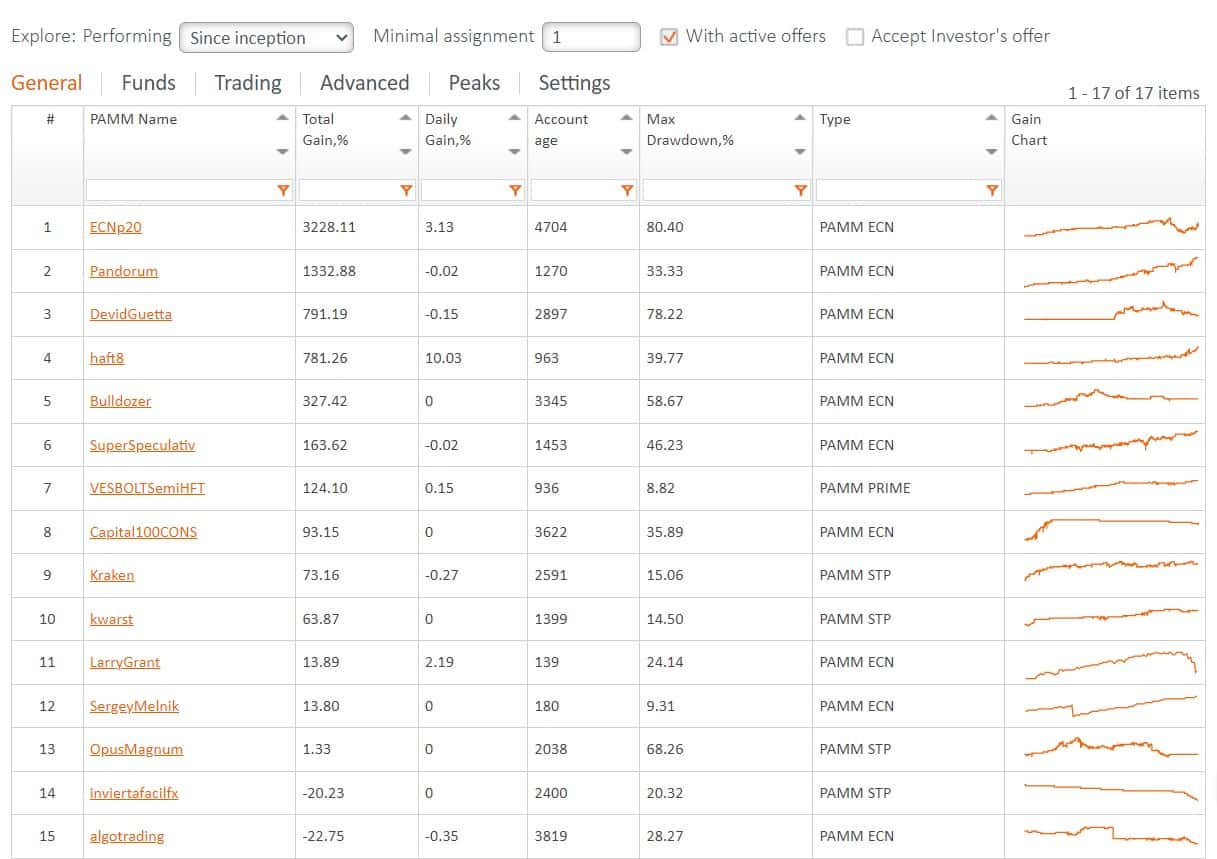This screenshot has width=1217, height=859.
Task: Open the Advanced tab
Action: tap(364, 83)
